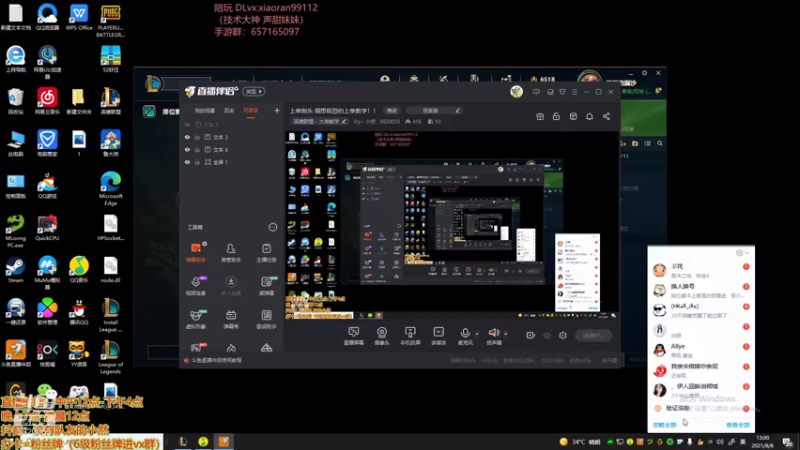Click the gift box icon in the stream header

[540, 116]
